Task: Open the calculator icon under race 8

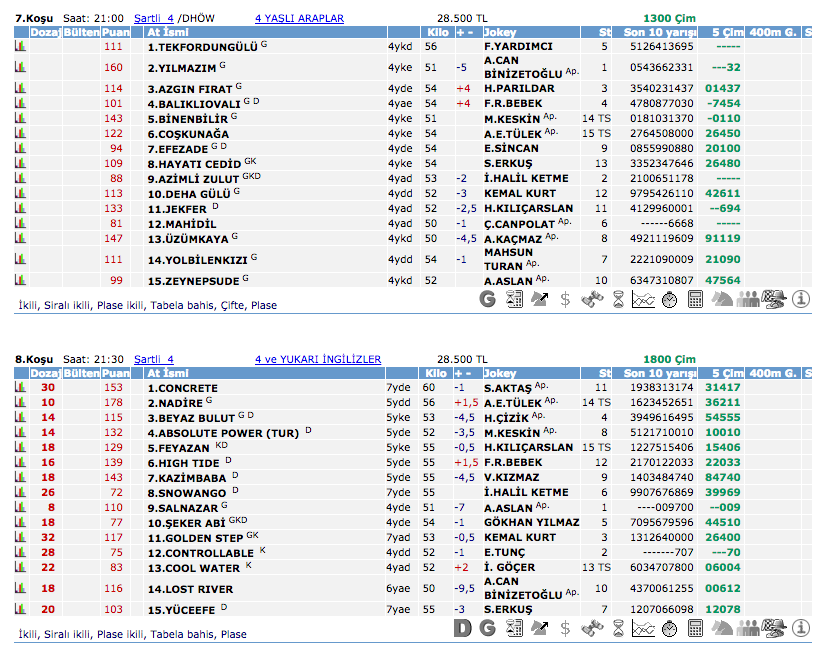Action: [x=695, y=628]
